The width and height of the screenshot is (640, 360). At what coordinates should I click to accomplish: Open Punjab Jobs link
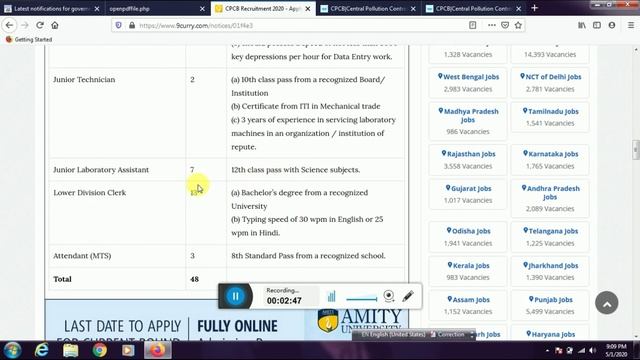(550, 300)
